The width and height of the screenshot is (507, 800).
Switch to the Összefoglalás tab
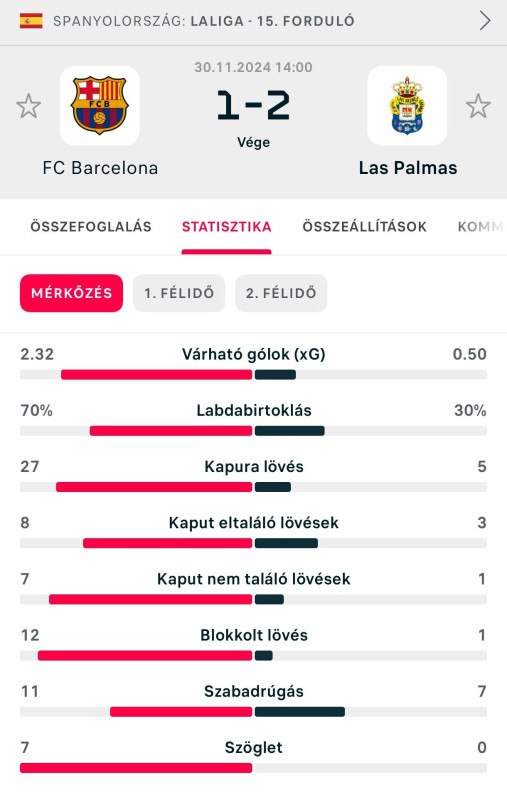click(x=91, y=227)
